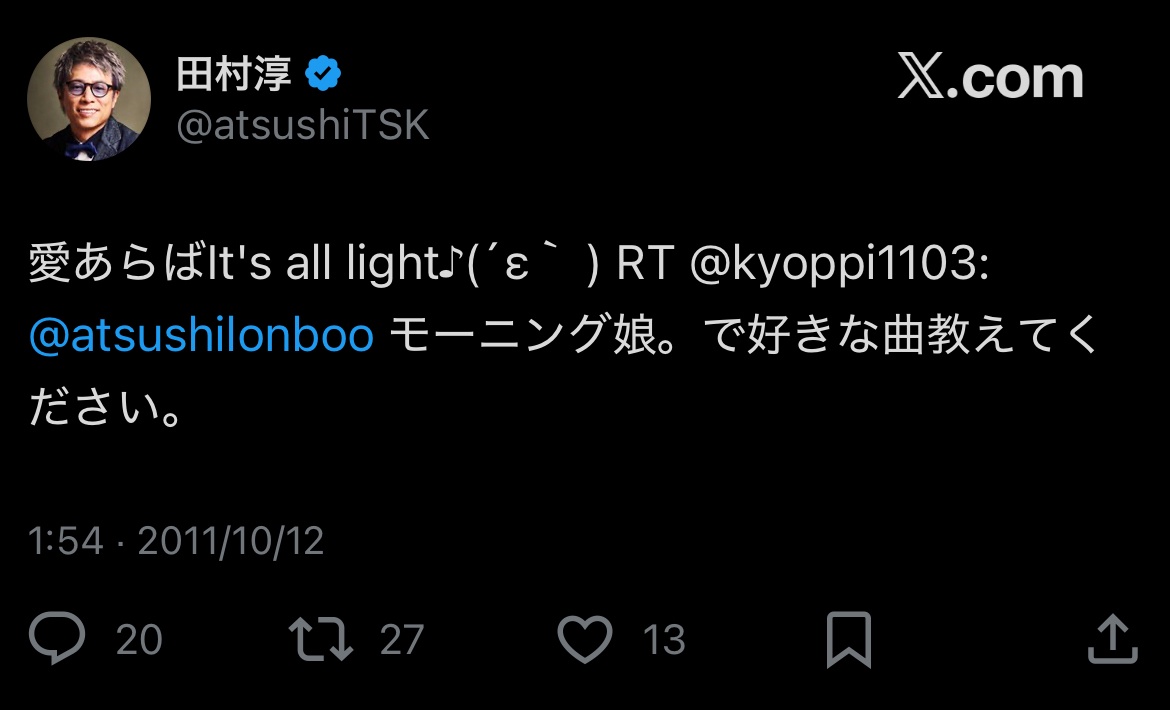The image size is (1170, 710).
Task: Open the share icon menu
Action: [1112, 639]
